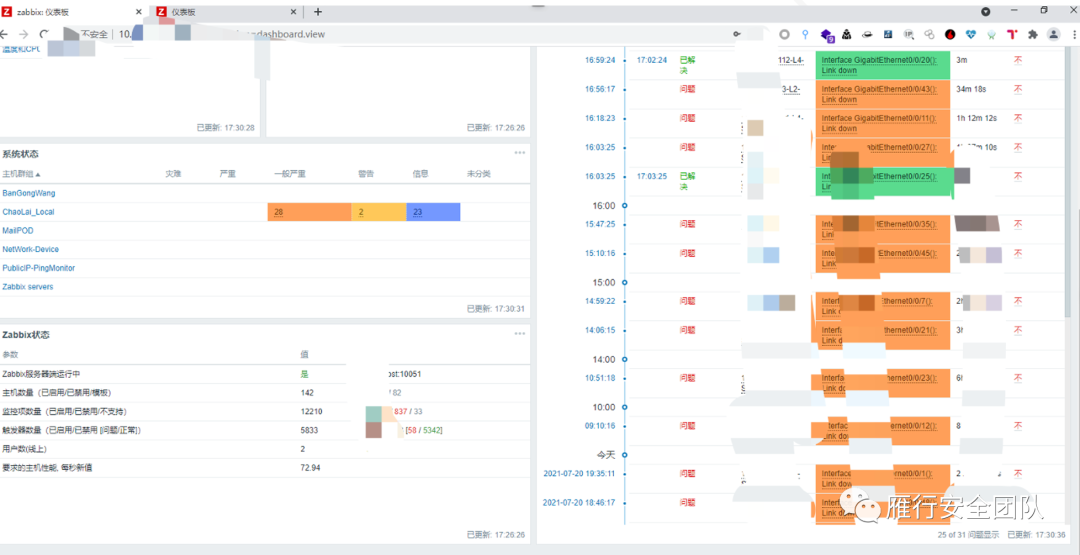The image size is (1080, 555).
Task: Open the 17:02:24 recovery time link
Action: point(652,60)
